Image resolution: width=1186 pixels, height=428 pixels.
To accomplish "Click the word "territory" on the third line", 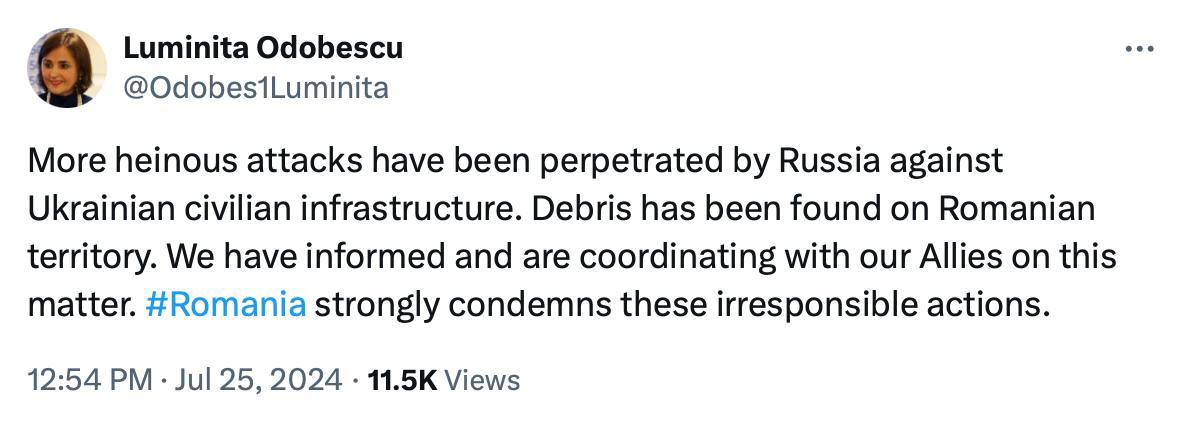I will (x=84, y=256).
